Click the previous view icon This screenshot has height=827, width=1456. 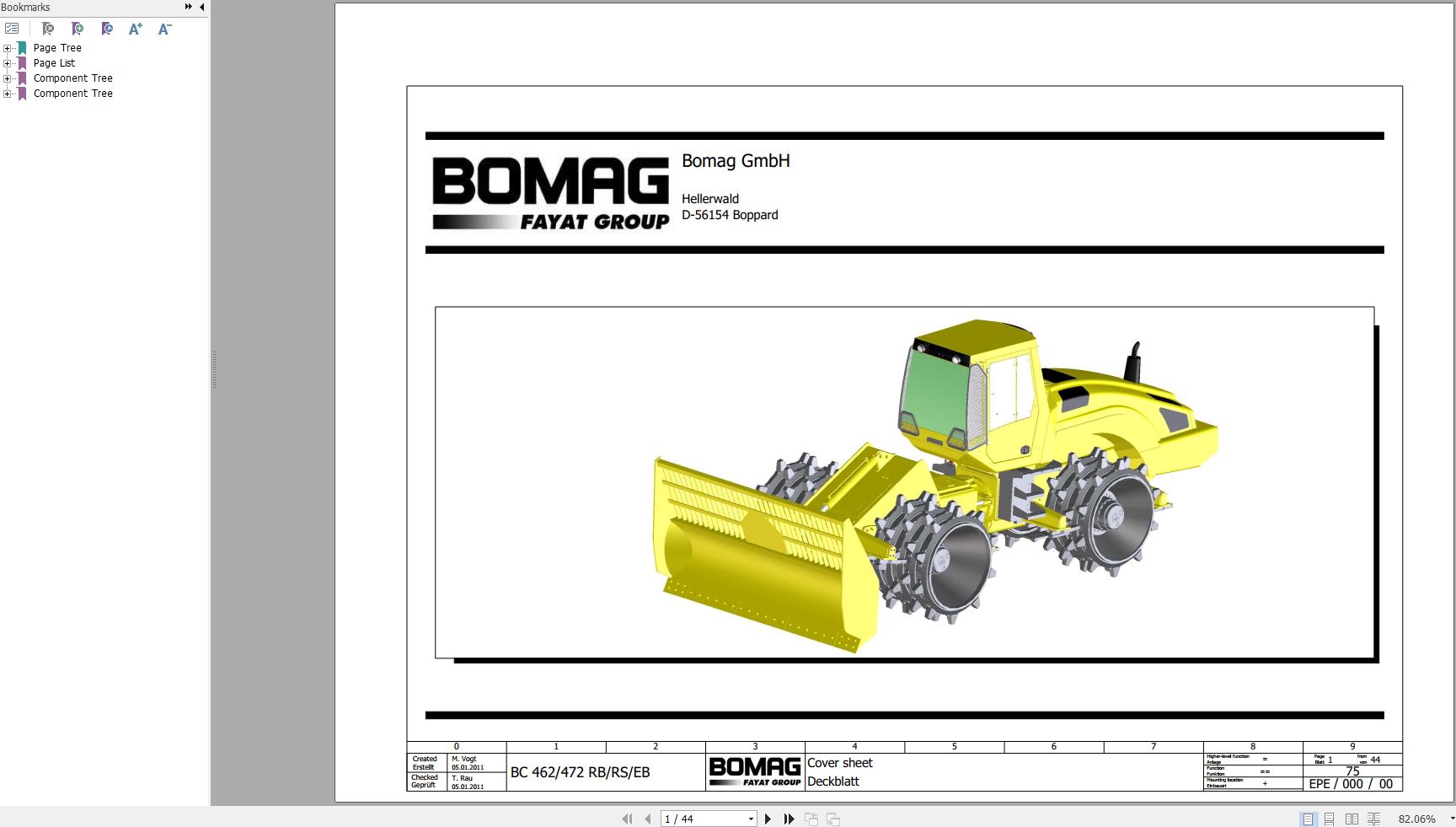(x=811, y=819)
